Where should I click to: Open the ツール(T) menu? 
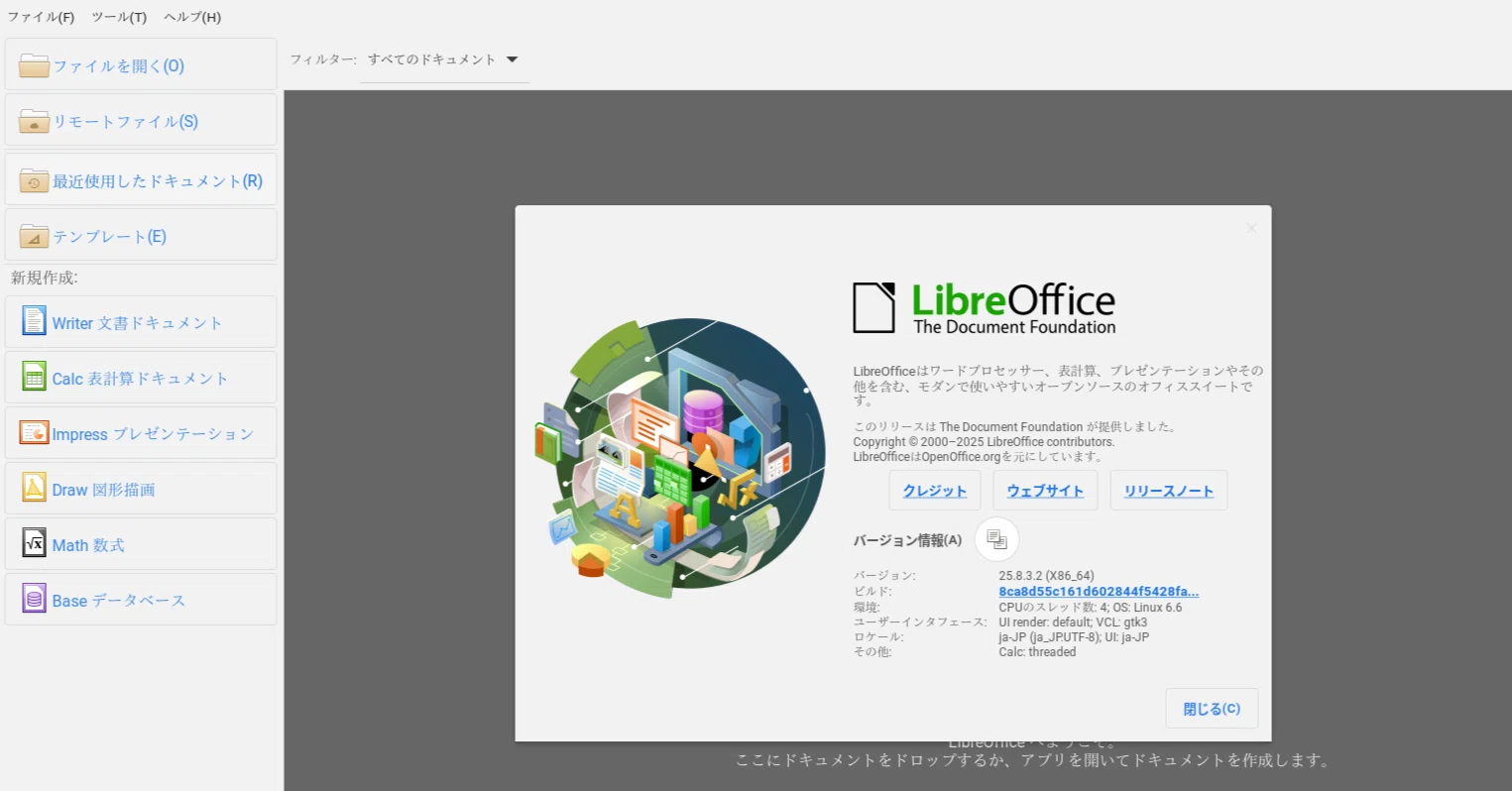(x=119, y=17)
